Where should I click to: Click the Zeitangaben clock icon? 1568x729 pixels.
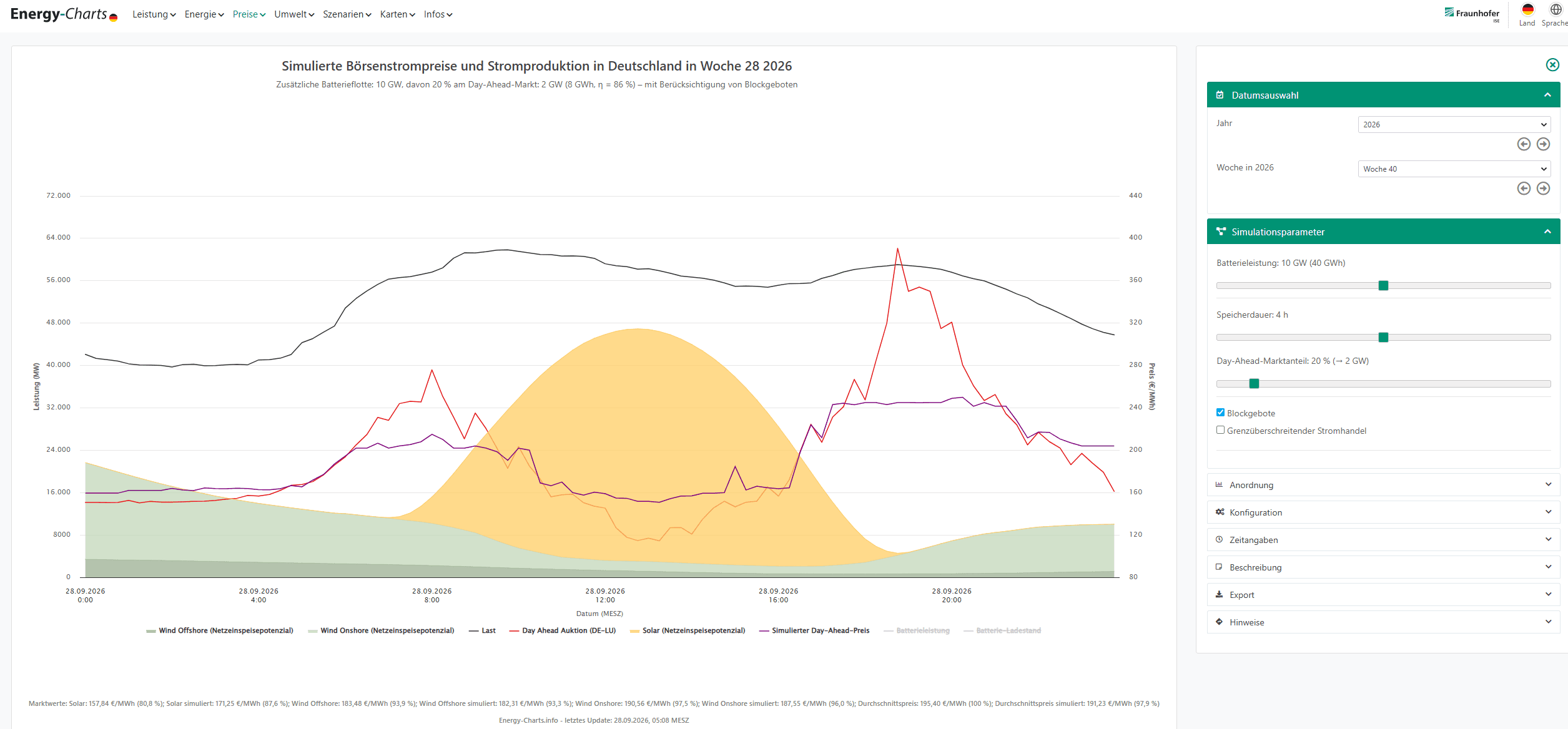[1219, 539]
